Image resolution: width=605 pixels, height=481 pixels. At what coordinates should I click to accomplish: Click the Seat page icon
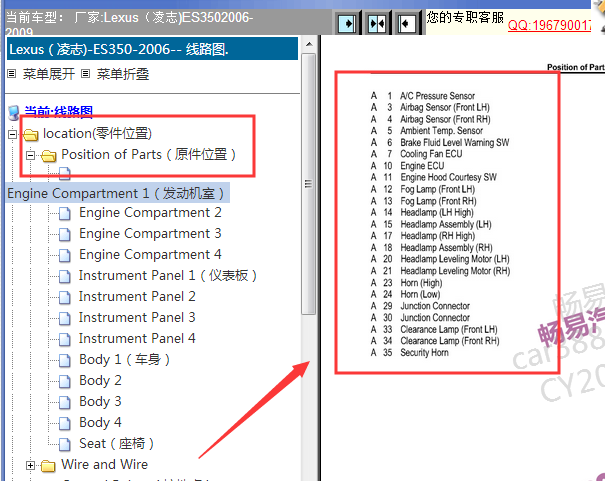(64, 444)
